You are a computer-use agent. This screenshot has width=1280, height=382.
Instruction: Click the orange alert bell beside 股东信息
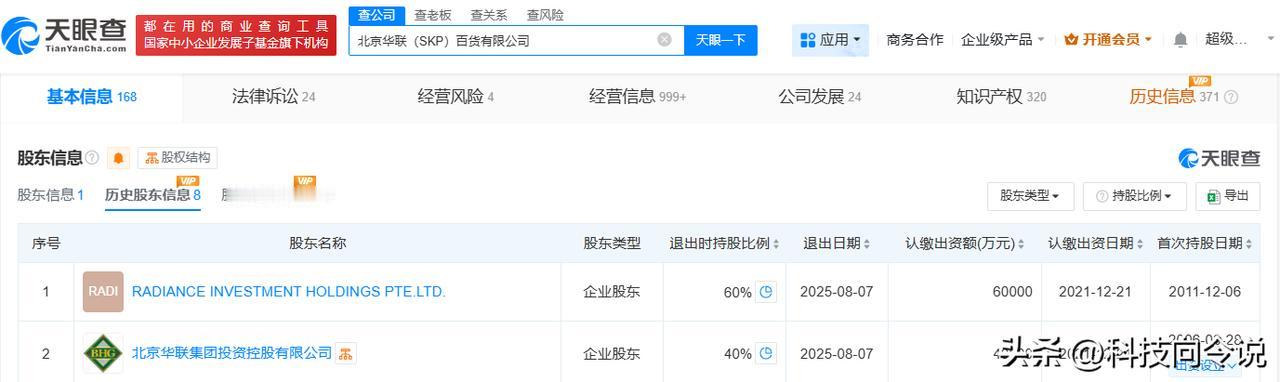coord(119,158)
